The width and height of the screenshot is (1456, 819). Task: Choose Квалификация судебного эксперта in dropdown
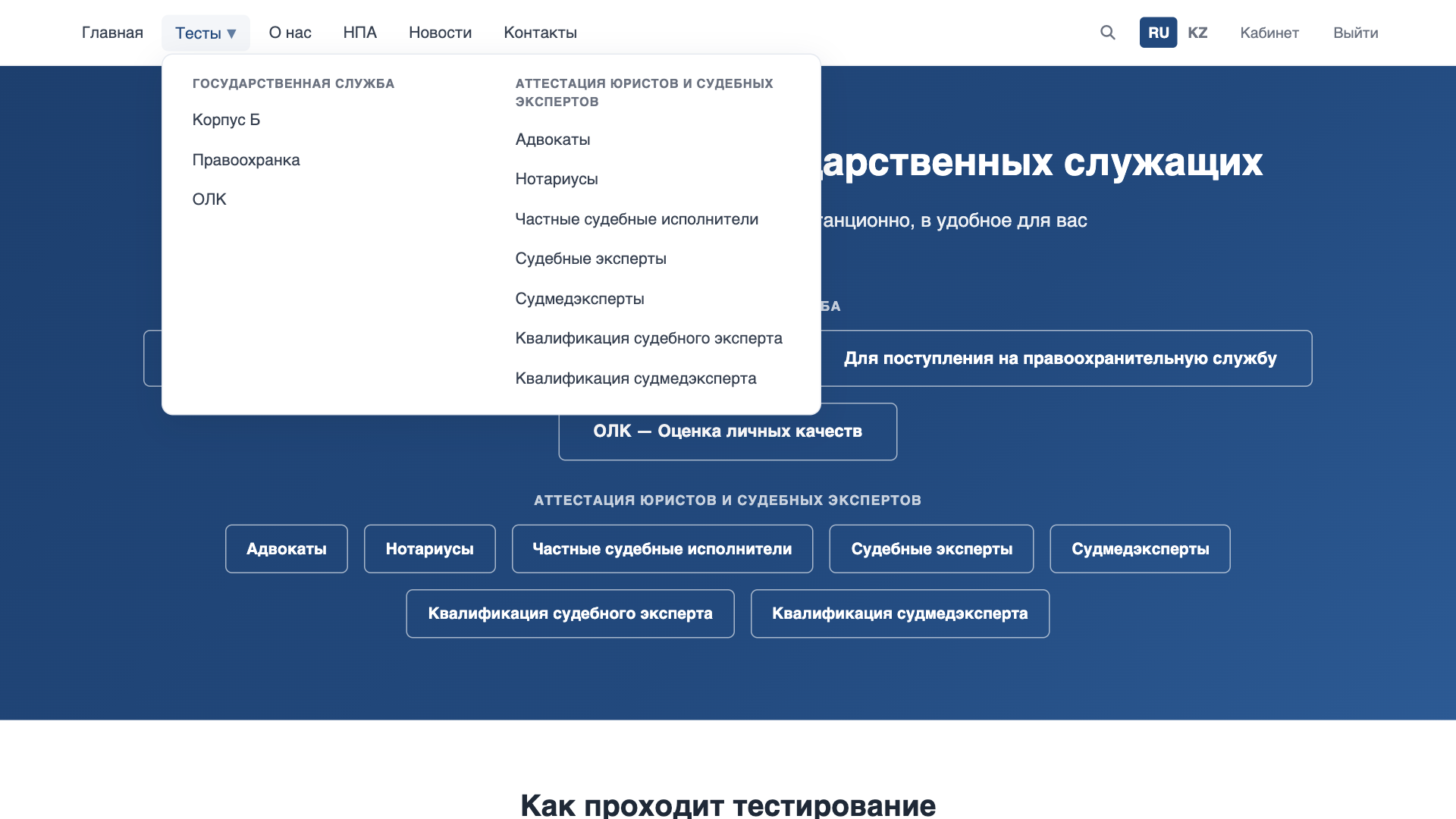(x=649, y=338)
